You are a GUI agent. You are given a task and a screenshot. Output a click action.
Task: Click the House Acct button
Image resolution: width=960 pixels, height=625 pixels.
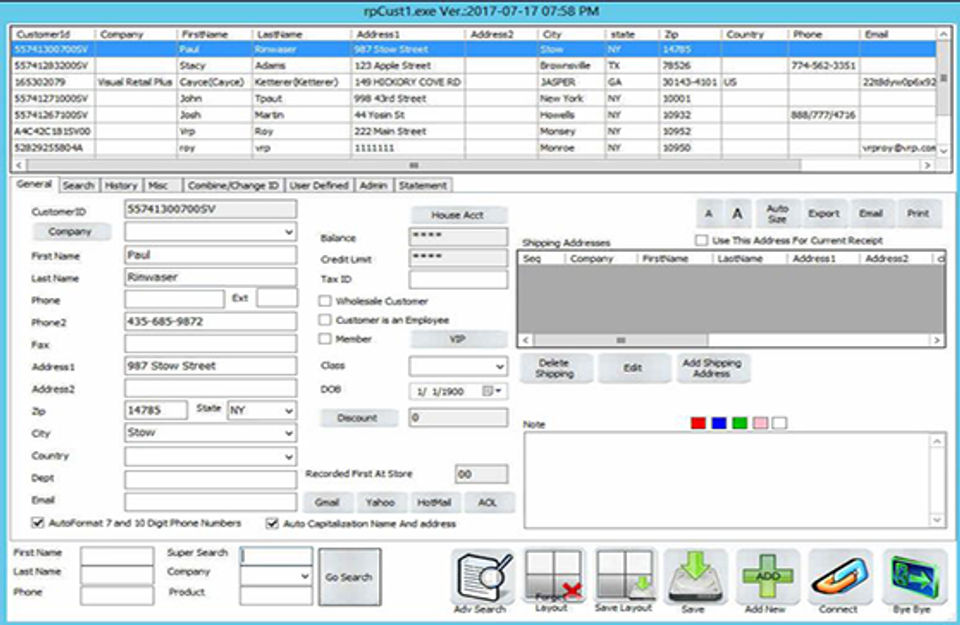458,215
